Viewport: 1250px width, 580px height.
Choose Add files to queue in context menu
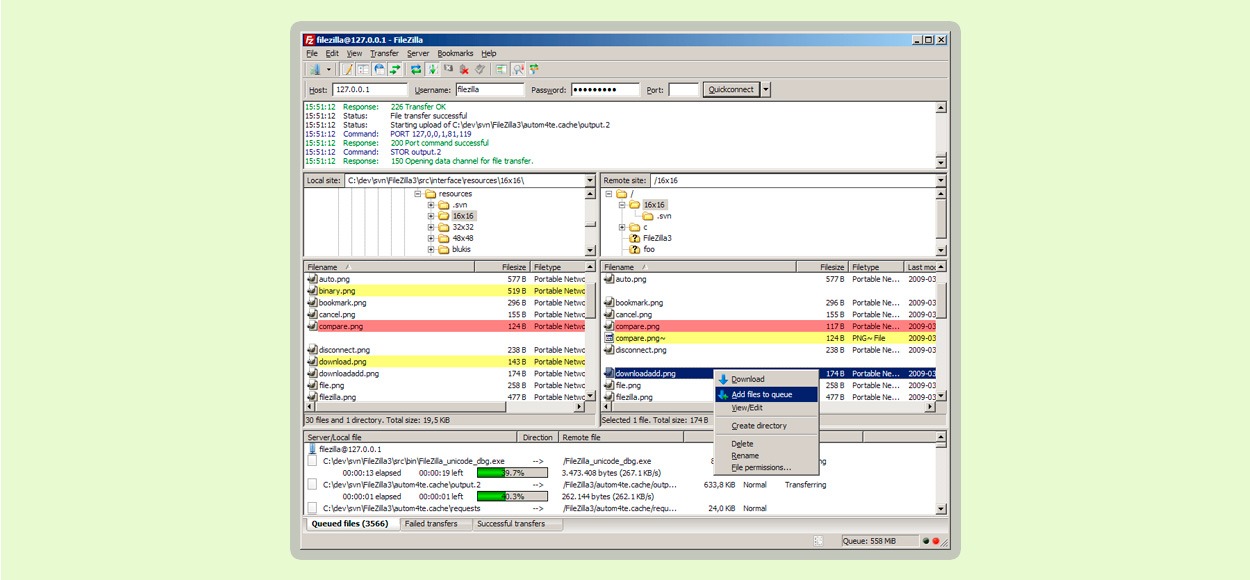[767, 395]
